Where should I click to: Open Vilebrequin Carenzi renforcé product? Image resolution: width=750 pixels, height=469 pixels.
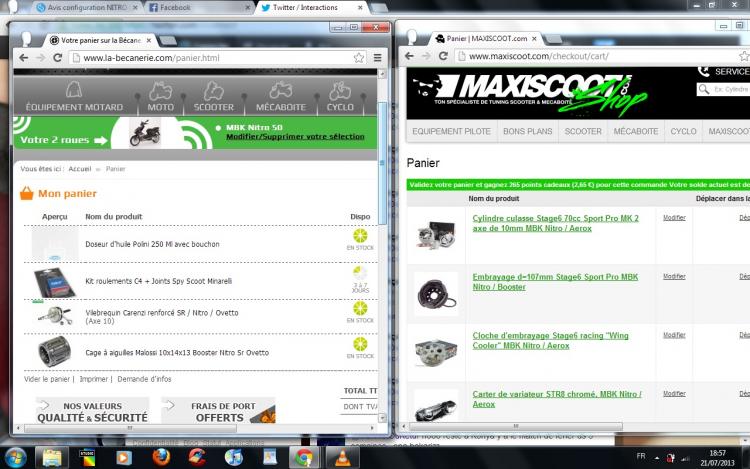(x=162, y=316)
